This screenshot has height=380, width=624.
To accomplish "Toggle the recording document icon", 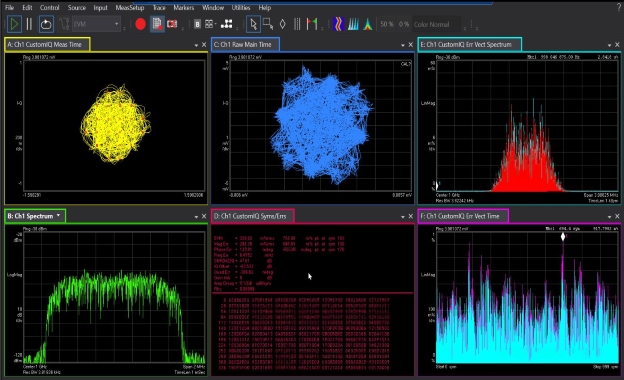I will click(x=158, y=24).
